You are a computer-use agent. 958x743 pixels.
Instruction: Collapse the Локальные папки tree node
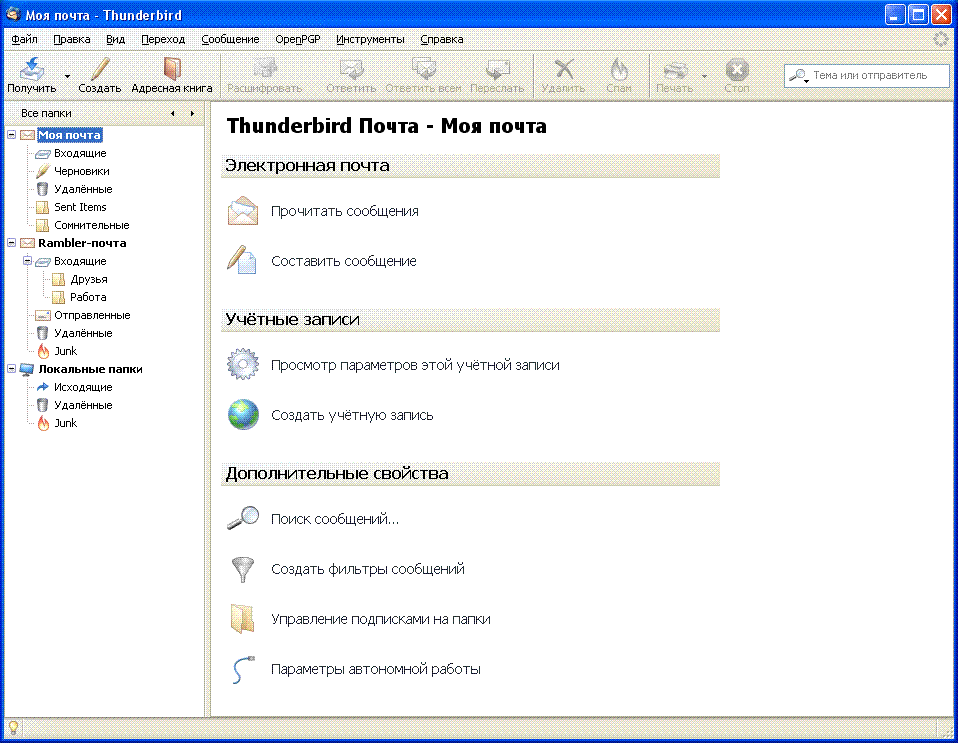pyautogui.click(x=11, y=369)
